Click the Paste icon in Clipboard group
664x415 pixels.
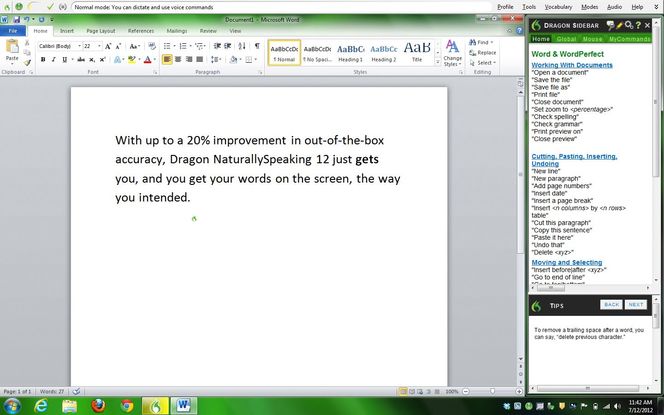coord(12,53)
